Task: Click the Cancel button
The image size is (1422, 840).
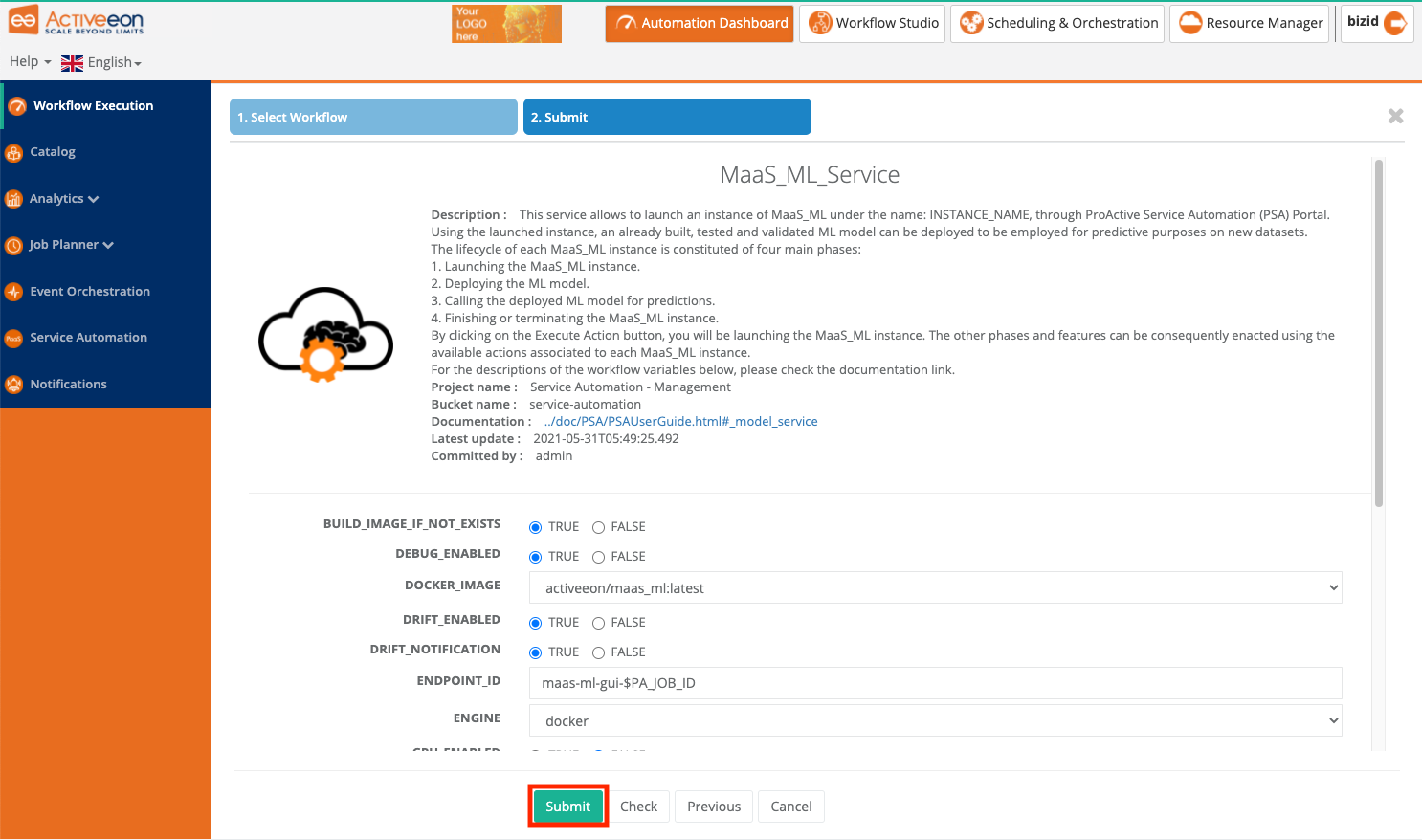Action: 791,807
